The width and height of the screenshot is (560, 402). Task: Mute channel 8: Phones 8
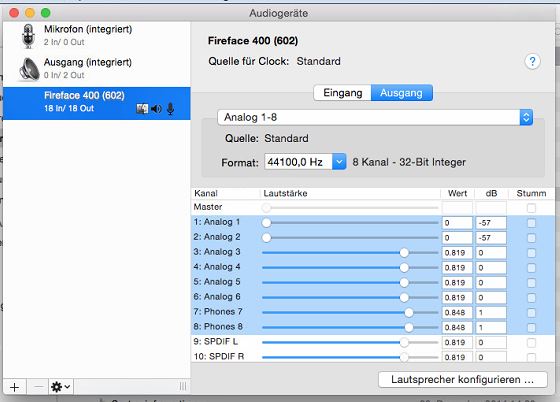pos(531,328)
